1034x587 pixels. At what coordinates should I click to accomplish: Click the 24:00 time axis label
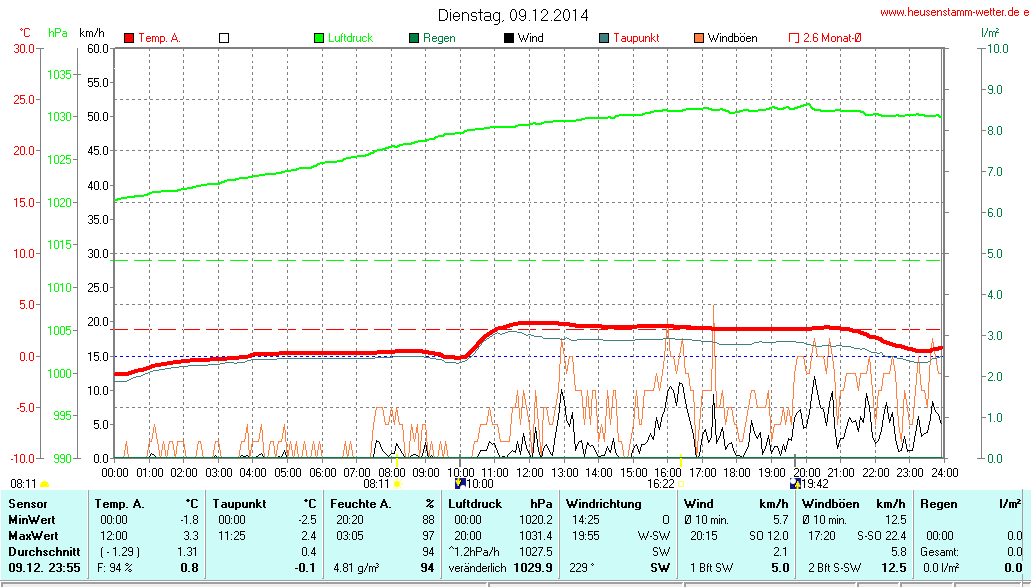coord(944,473)
